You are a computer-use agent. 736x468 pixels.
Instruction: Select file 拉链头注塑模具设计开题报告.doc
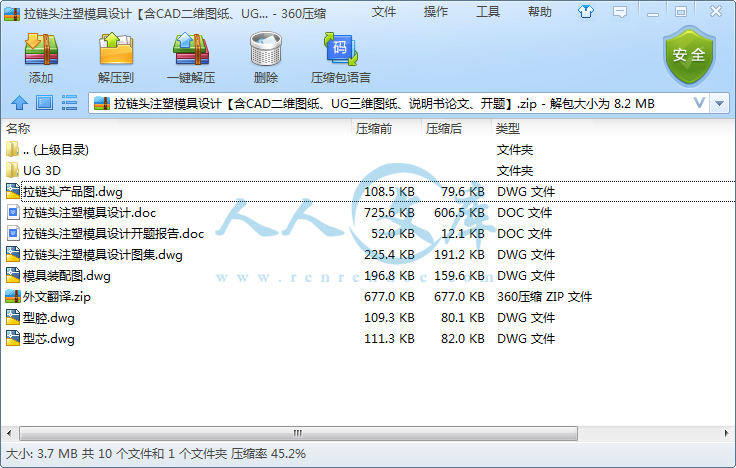[113, 234]
